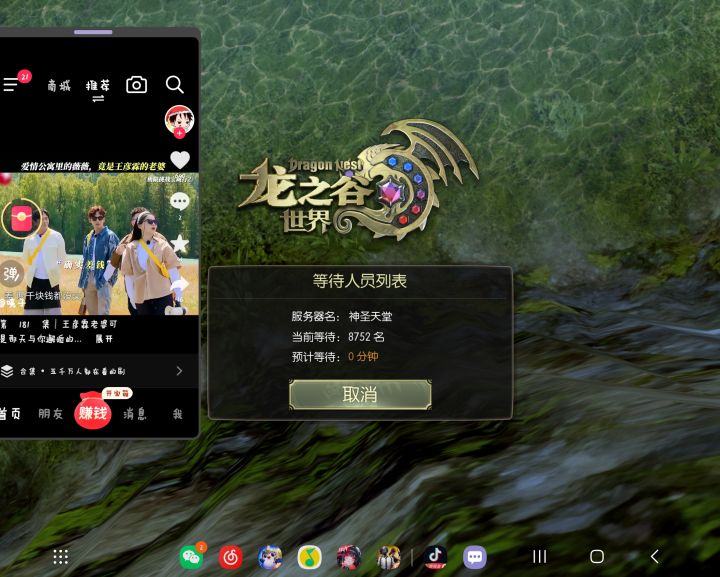
Task: Like the video with the heart icon
Action: tap(180, 160)
